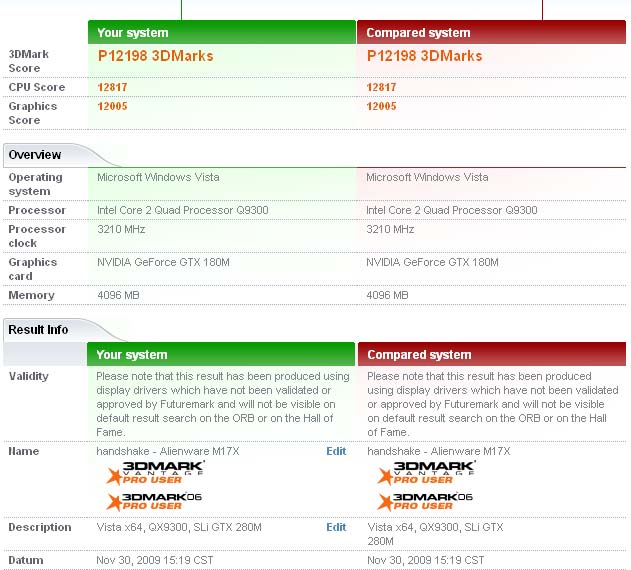Click 3210 MHz value in Your system column
The height and width of the screenshot is (570, 631).
(121, 229)
